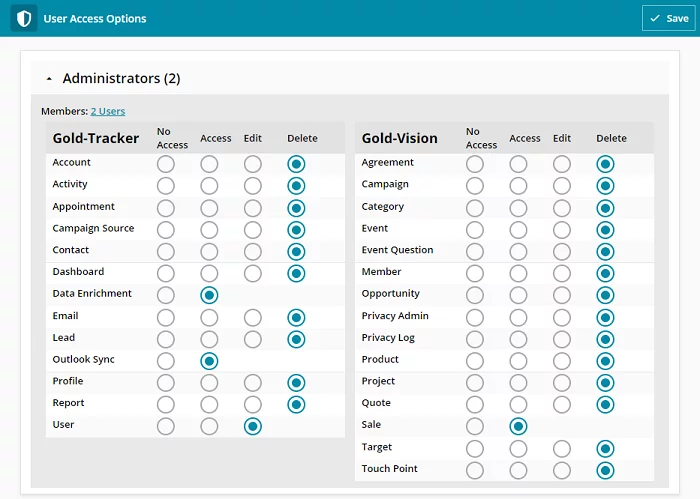Choose Edit permission for Dashboard

pyautogui.click(x=253, y=274)
